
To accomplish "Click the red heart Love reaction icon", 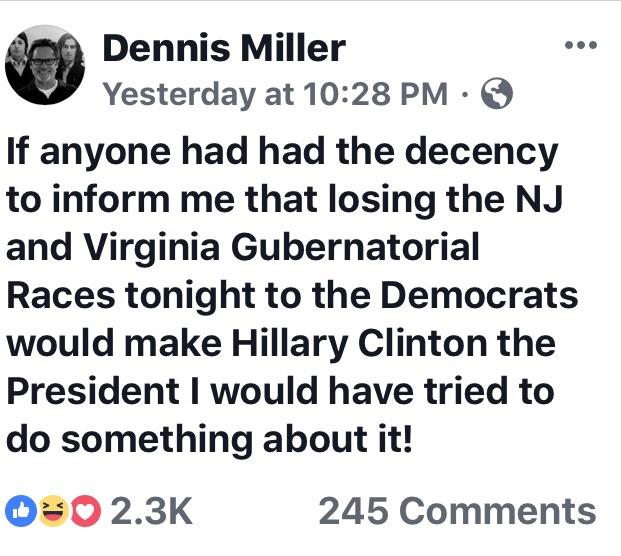I will point(85,510).
